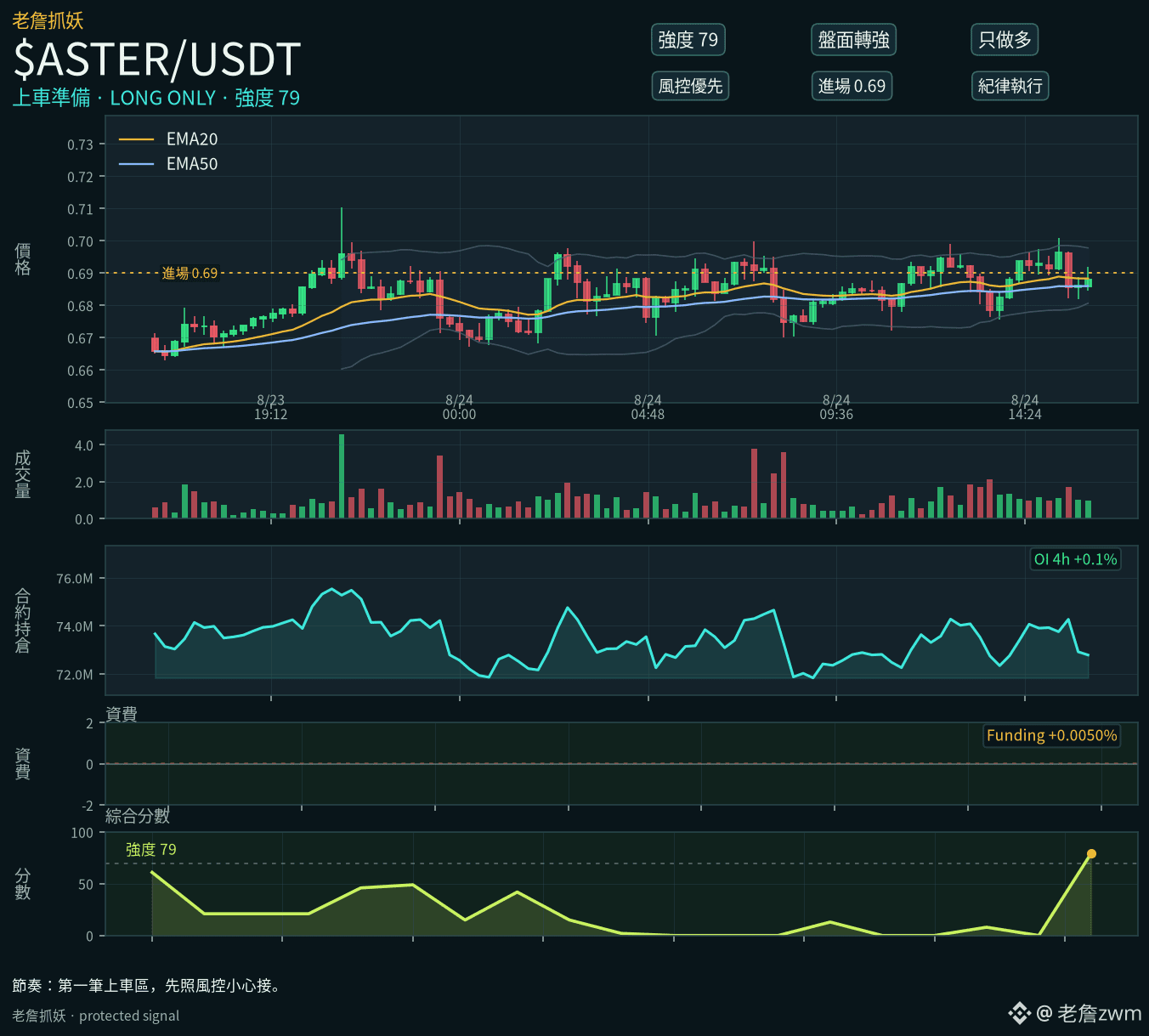Click the 老詹抓妖 header label
This screenshot has height=1036, width=1149.
tap(48, 20)
